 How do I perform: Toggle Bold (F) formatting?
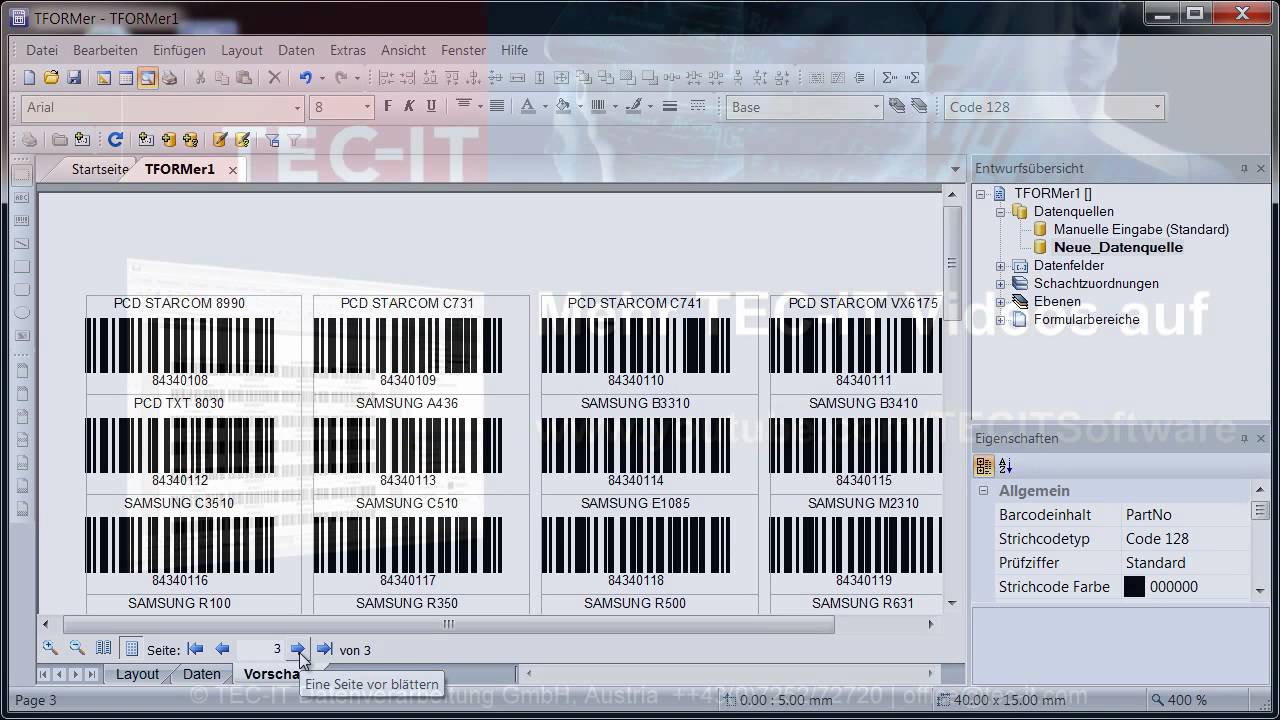click(388, 106)
